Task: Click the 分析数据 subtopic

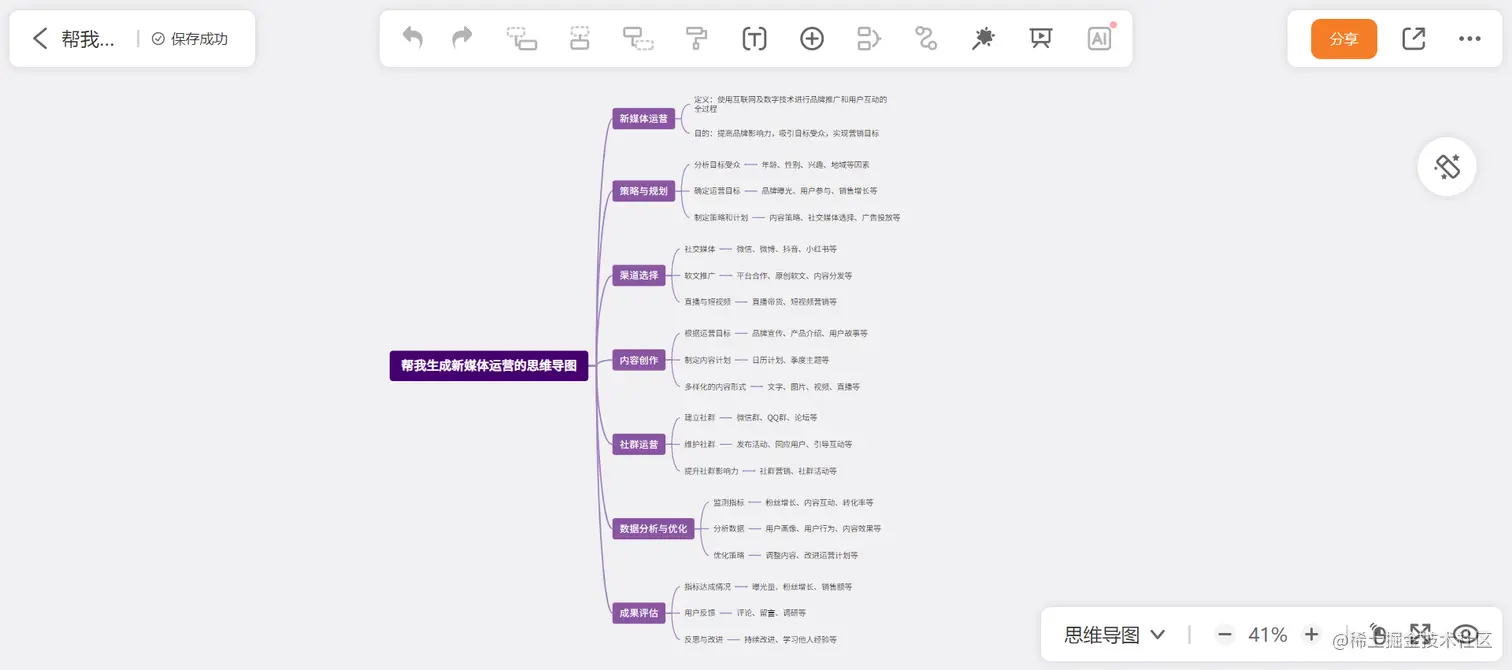Action: 728,528
